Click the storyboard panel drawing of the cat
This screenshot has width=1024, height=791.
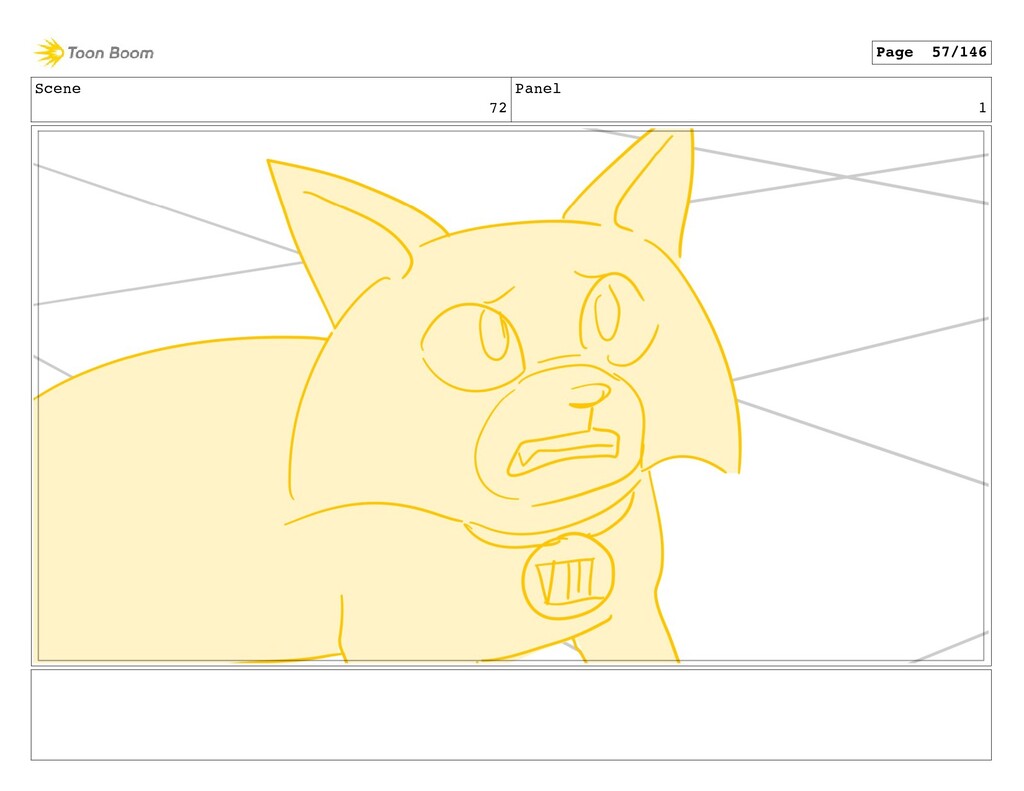pyautogui.click(x=511, y=396)
